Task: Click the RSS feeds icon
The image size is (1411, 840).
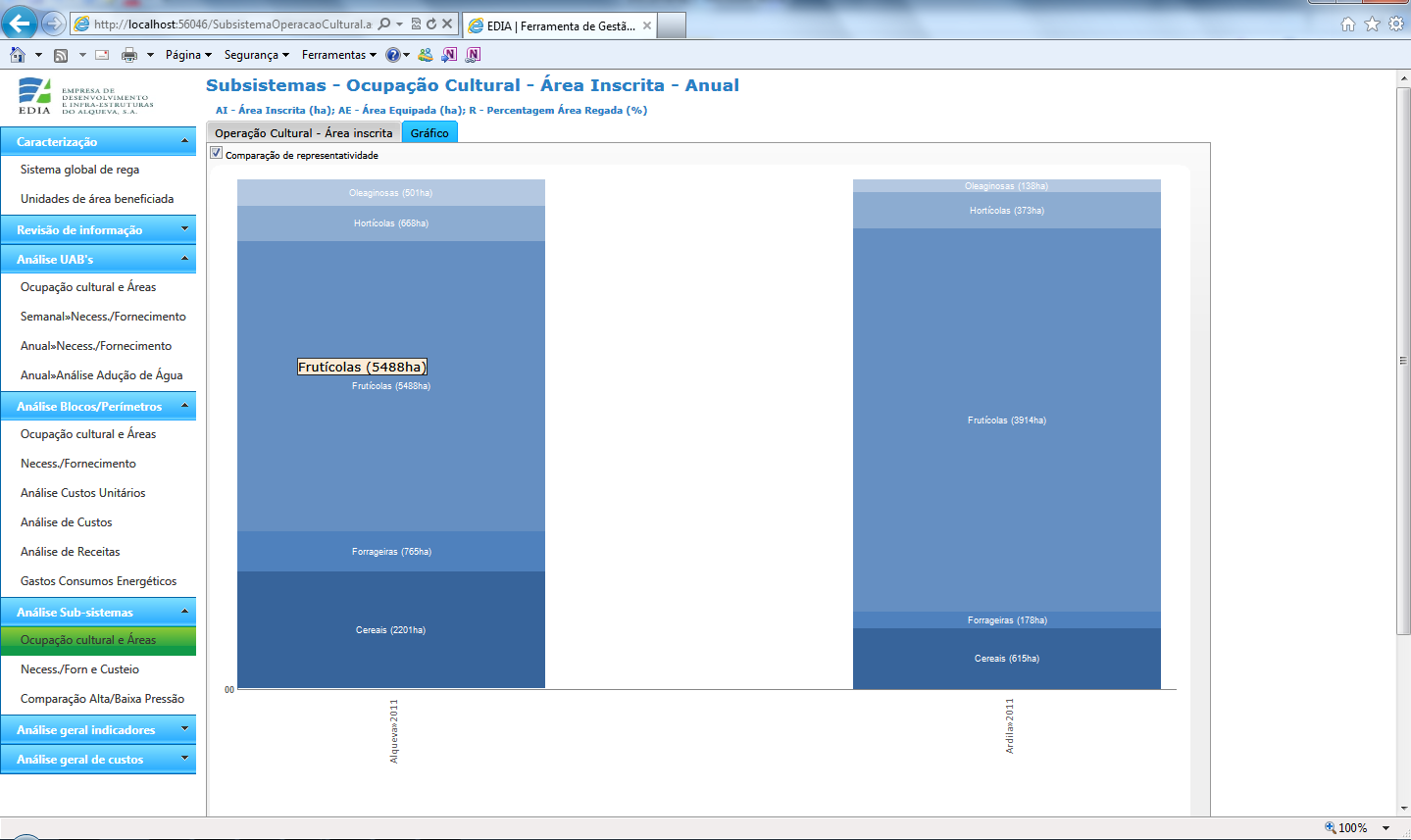Action: (x=61, y=55)
